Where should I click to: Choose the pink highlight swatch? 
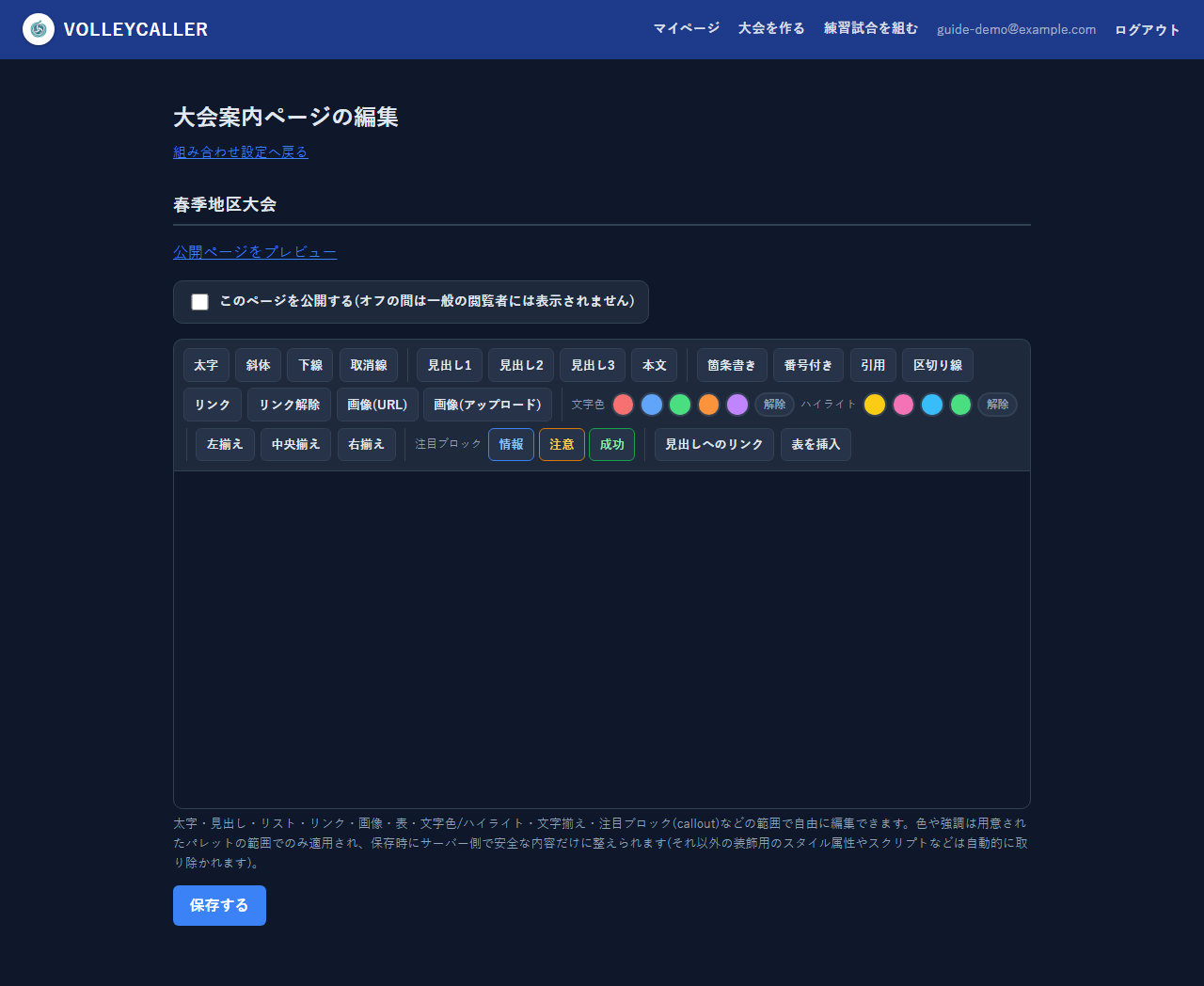904,405
